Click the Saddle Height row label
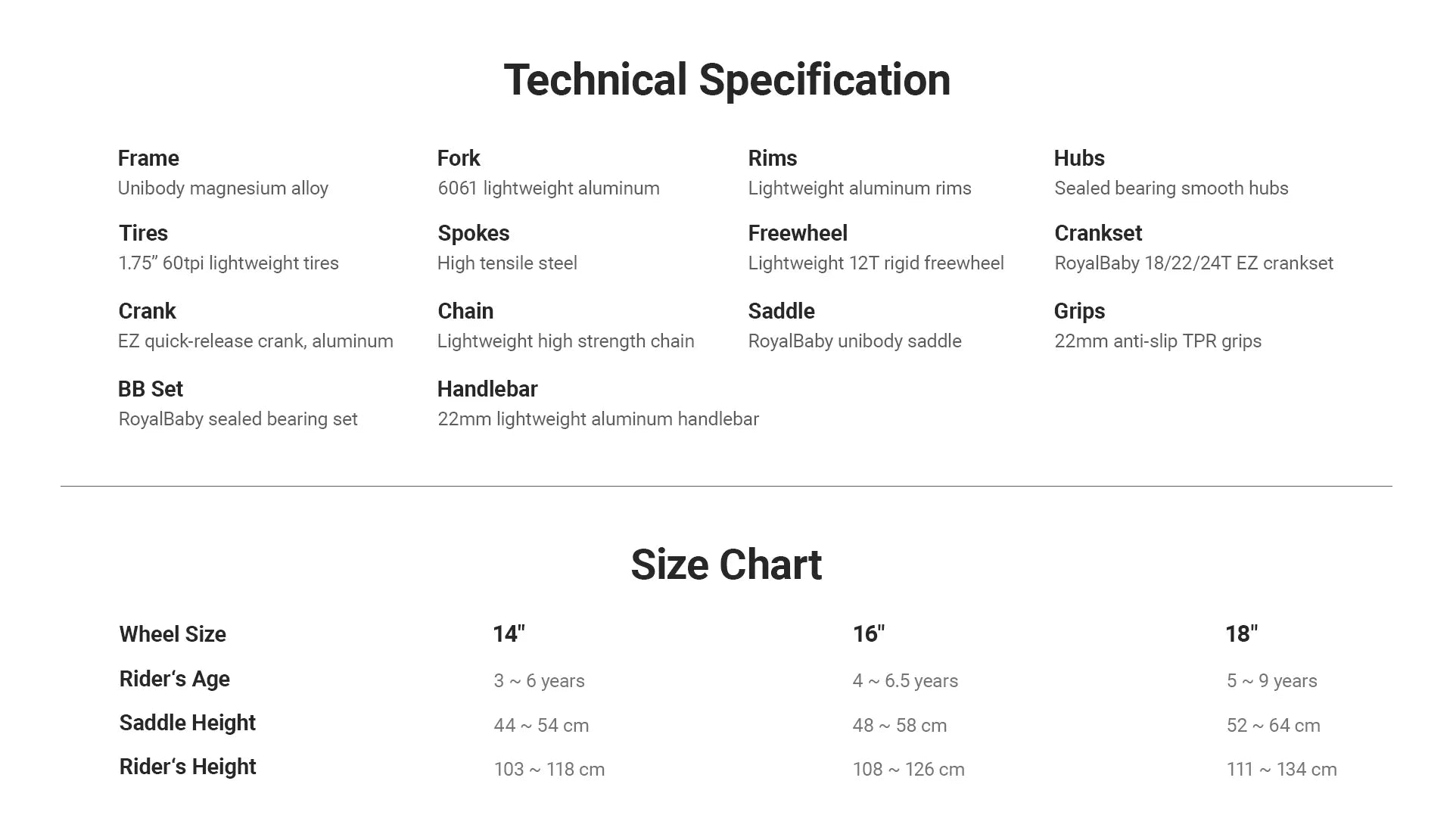This screenshot has width=1453, height=840. 188,723
